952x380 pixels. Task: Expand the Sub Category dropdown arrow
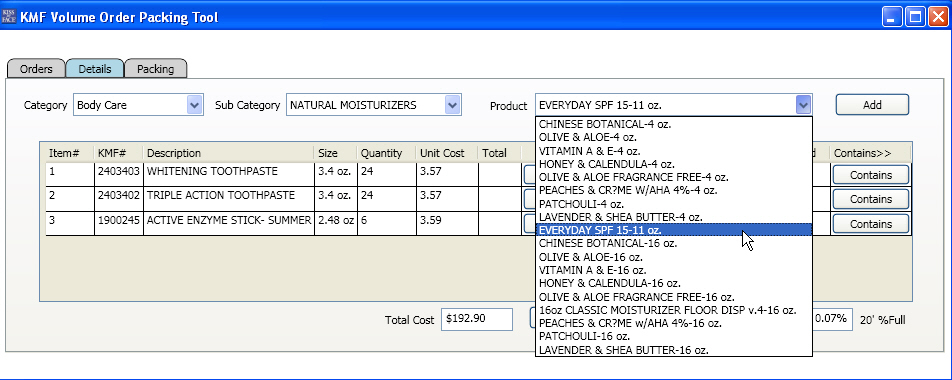point(452,105)
